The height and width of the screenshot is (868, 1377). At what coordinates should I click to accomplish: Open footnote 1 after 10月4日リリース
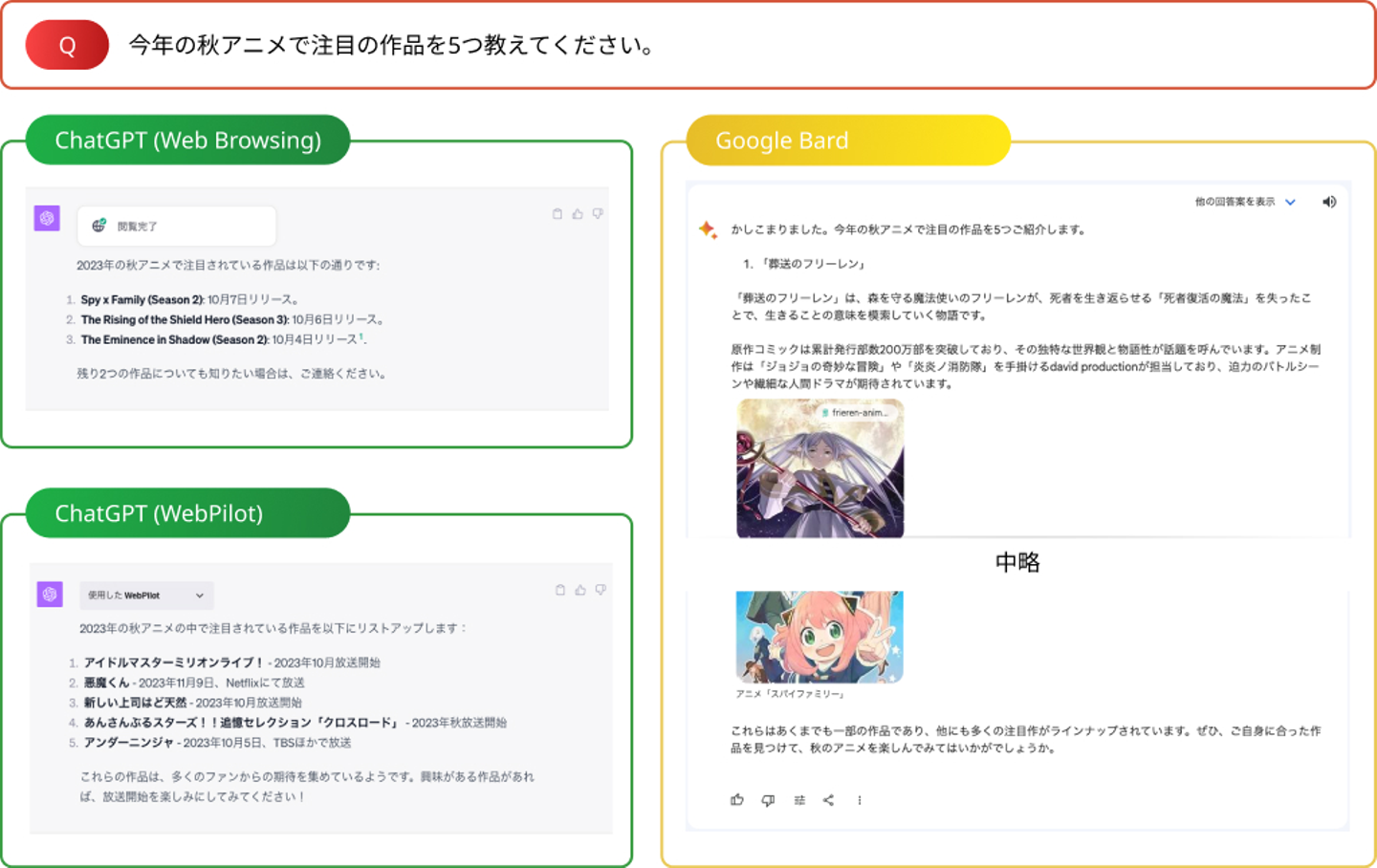361,337
